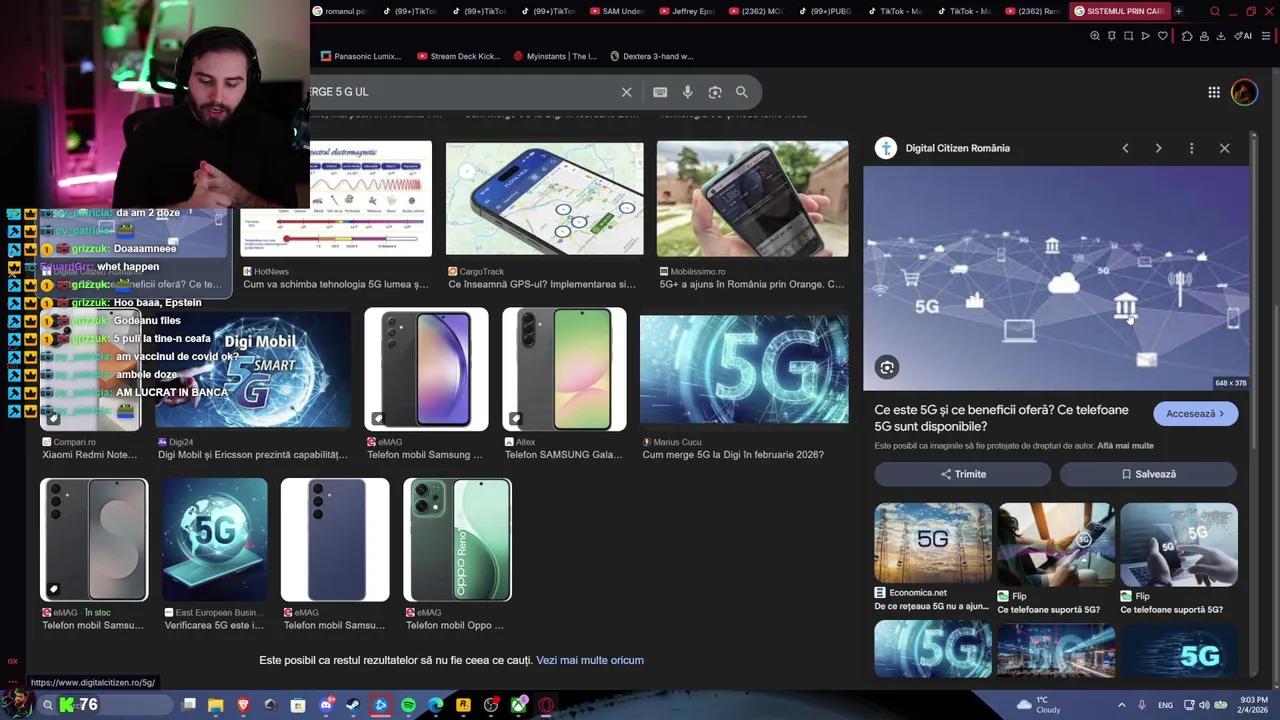The image size is (1280, 720).
Task: Open Brave browser from the taskbar
Action: [243, 705]
